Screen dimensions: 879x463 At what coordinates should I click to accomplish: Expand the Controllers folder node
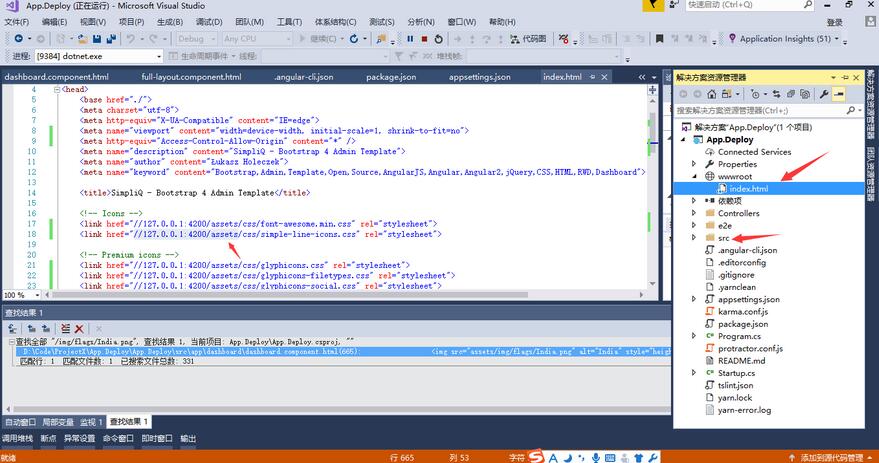695,213
